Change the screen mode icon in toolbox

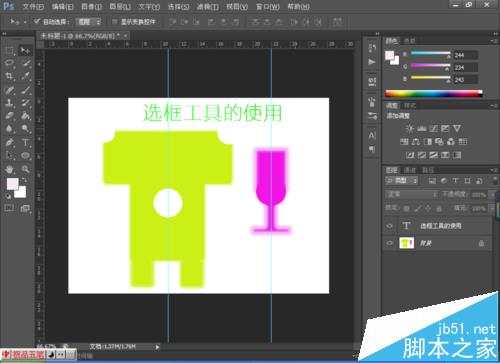(25, 209)
